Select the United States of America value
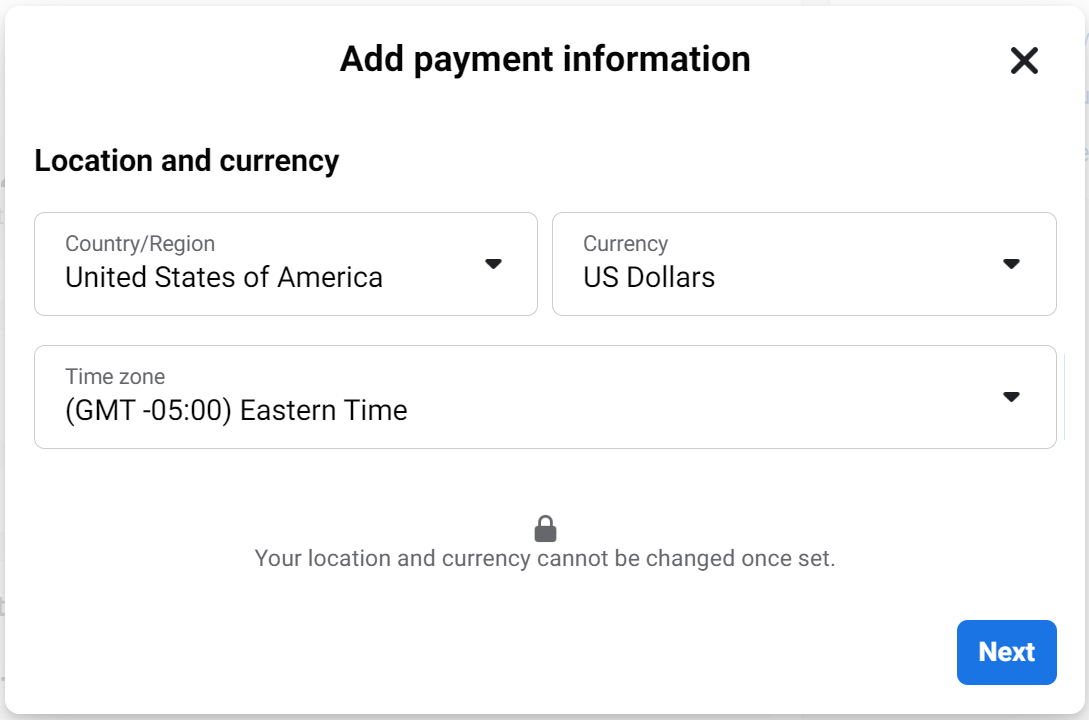Image resolution: width=1089 pixels, height=720 pixels. 224,278
